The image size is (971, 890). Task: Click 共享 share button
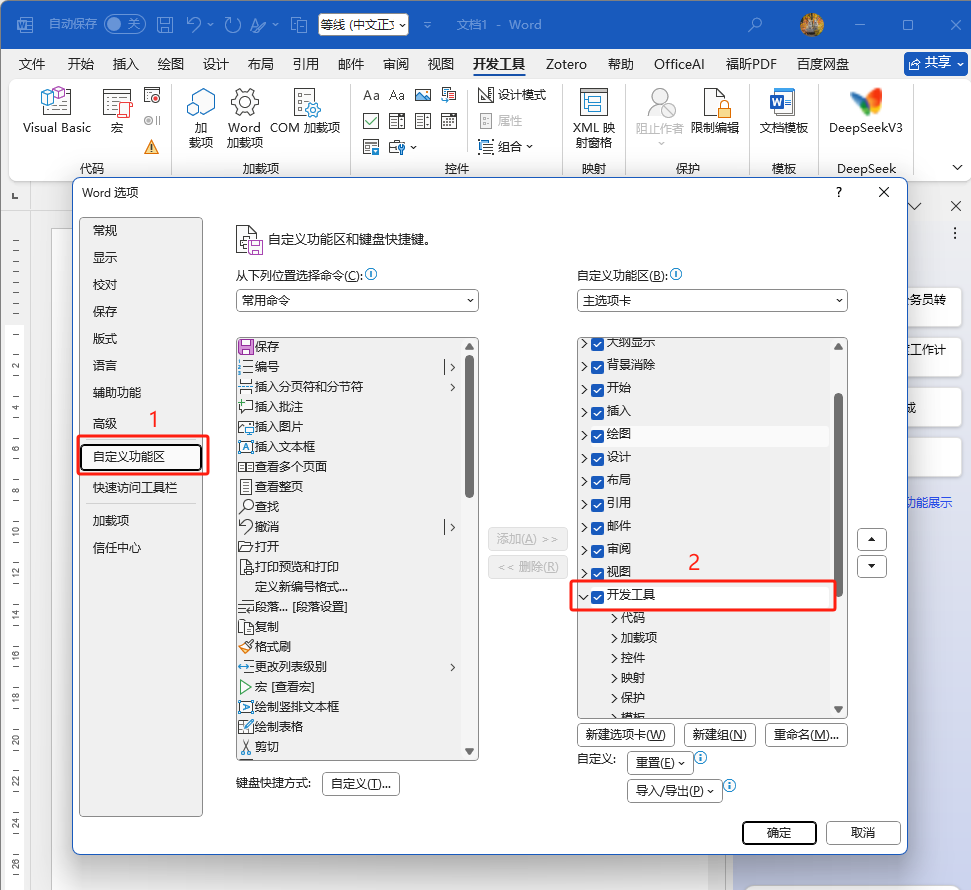point(936,64)
